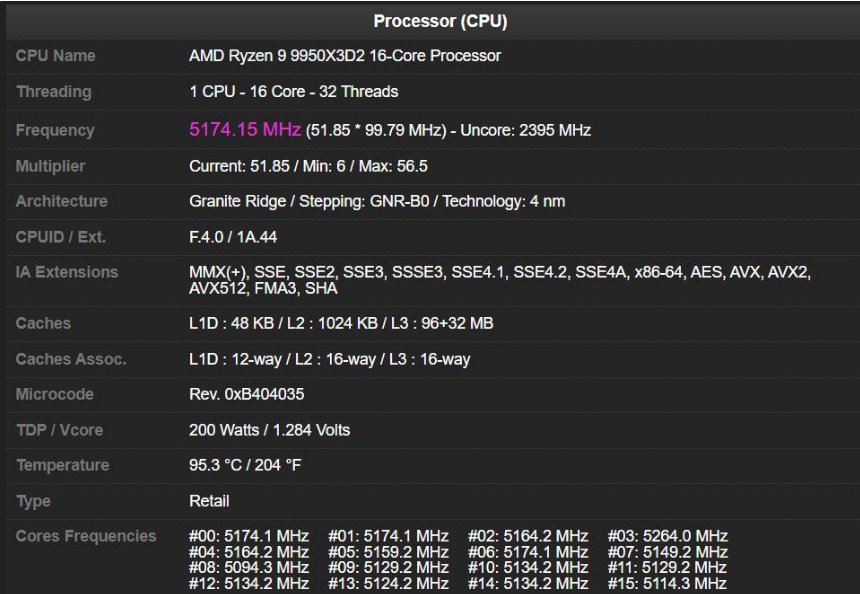Click the F.4.0 / 1A.44 value
860x594 pixels.
233,237
